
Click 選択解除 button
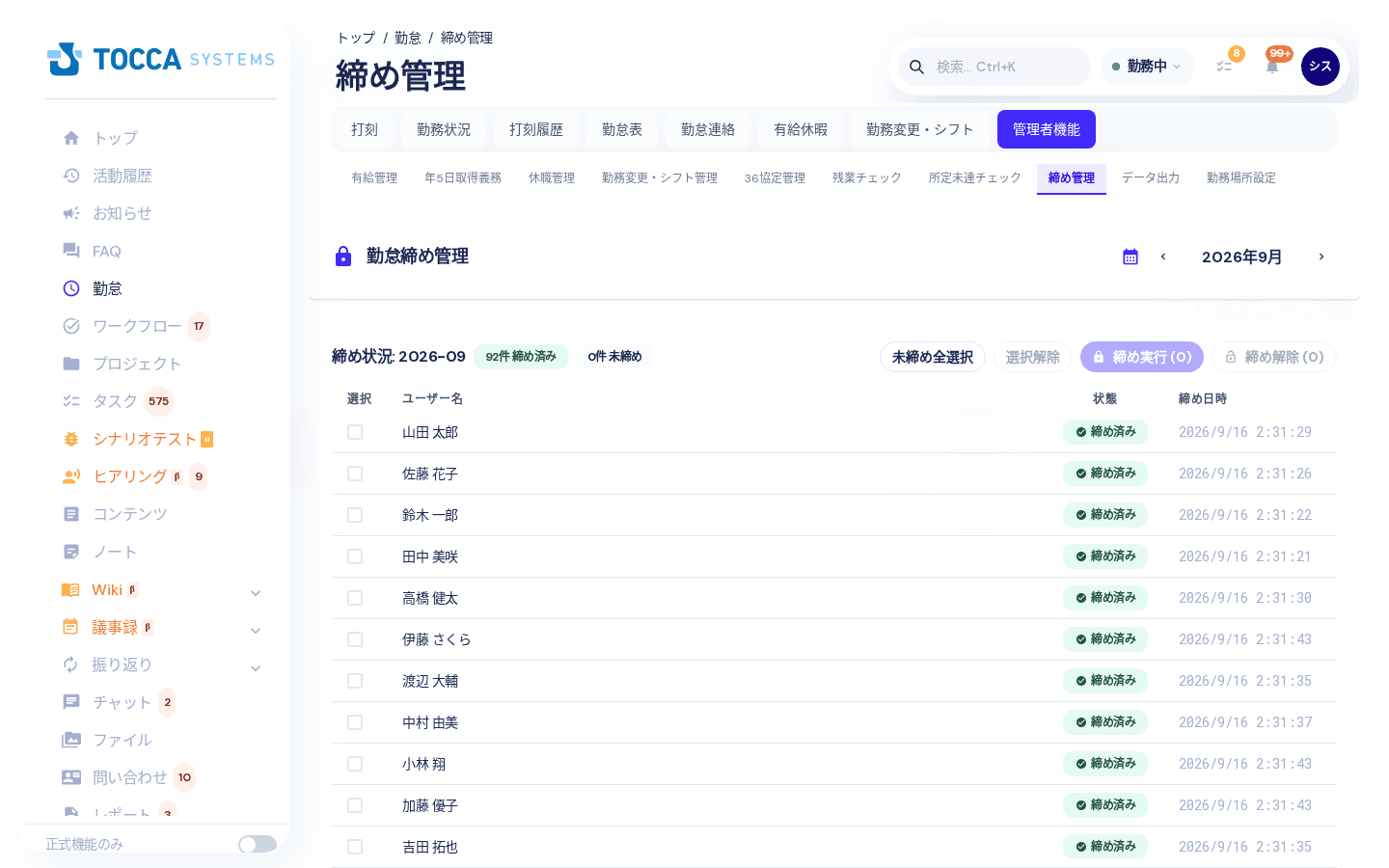point(1033,357)
